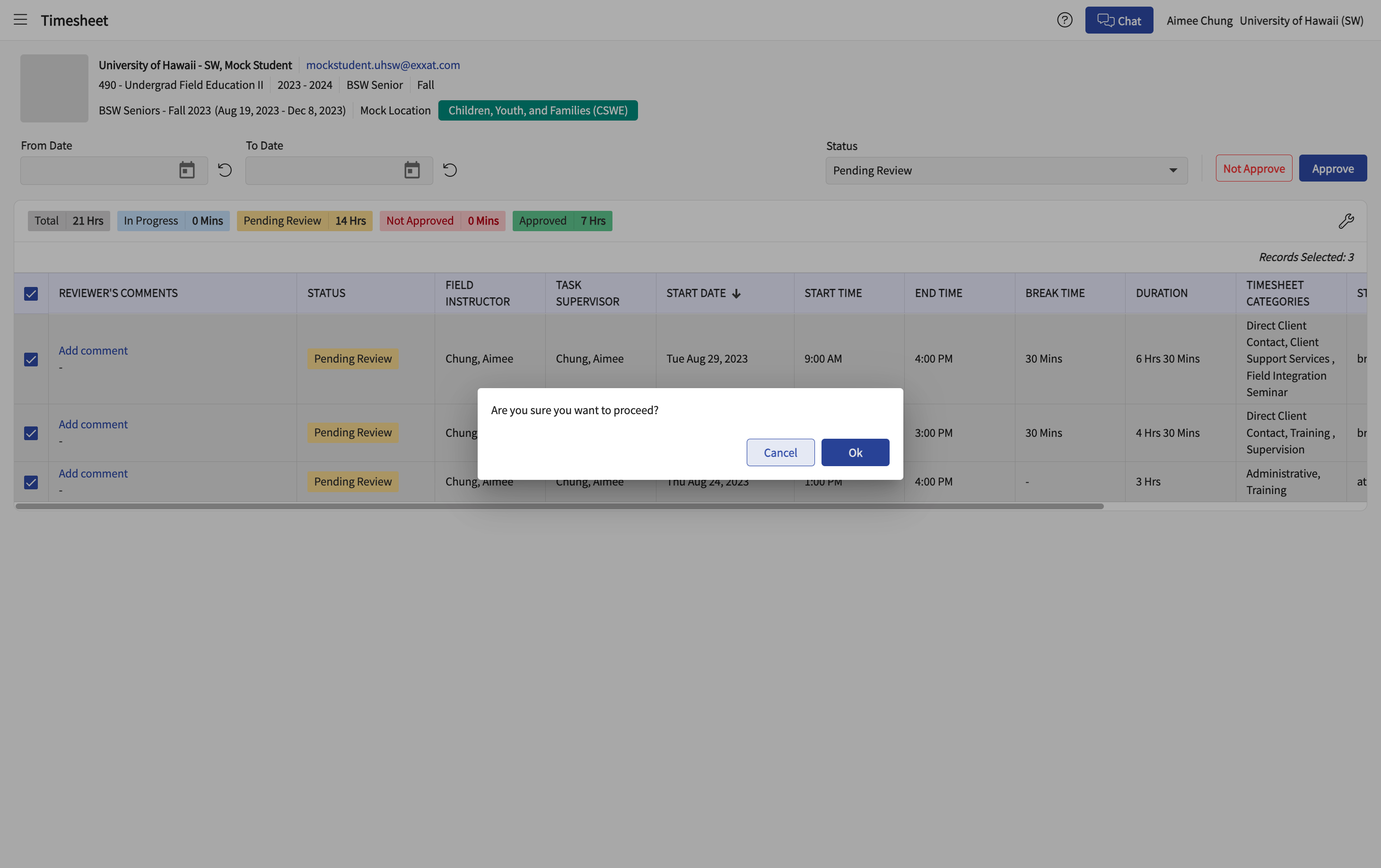Click the Aimee Chung user name
The height and width of the screenshot is (868, 1381).
1199,21
